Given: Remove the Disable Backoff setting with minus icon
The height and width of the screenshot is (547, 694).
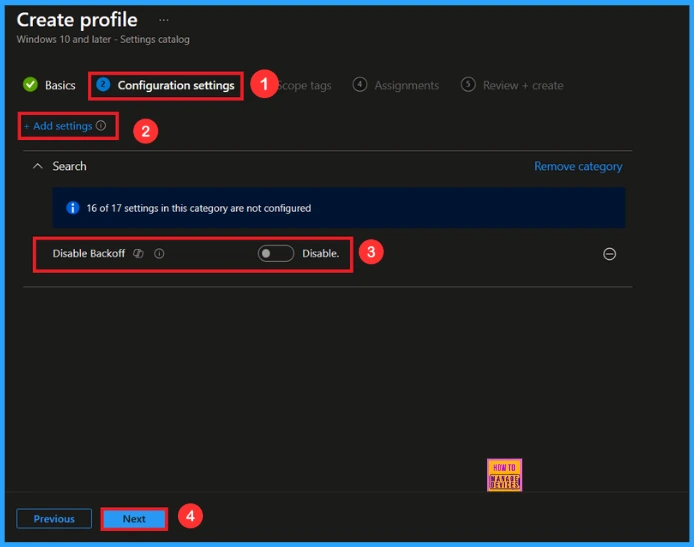Looking at the screenshot, I should tap(609, 254).
